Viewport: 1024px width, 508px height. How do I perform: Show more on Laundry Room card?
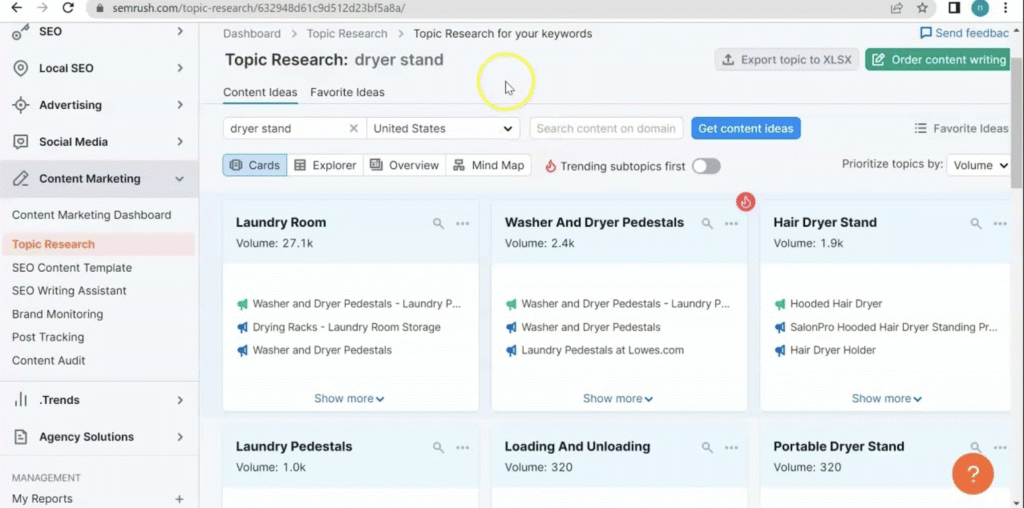[349, 398]
